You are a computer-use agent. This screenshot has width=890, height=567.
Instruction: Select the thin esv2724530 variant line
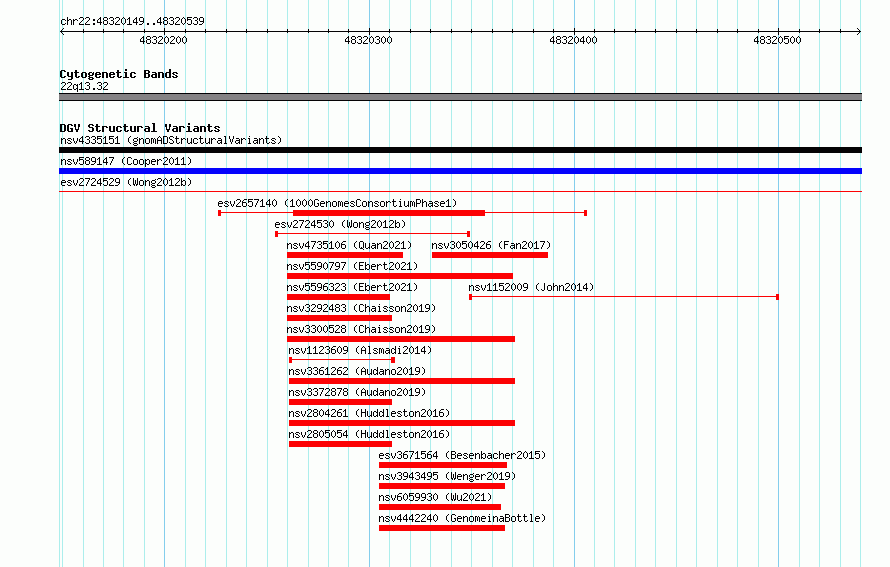[x=372, y=234]
